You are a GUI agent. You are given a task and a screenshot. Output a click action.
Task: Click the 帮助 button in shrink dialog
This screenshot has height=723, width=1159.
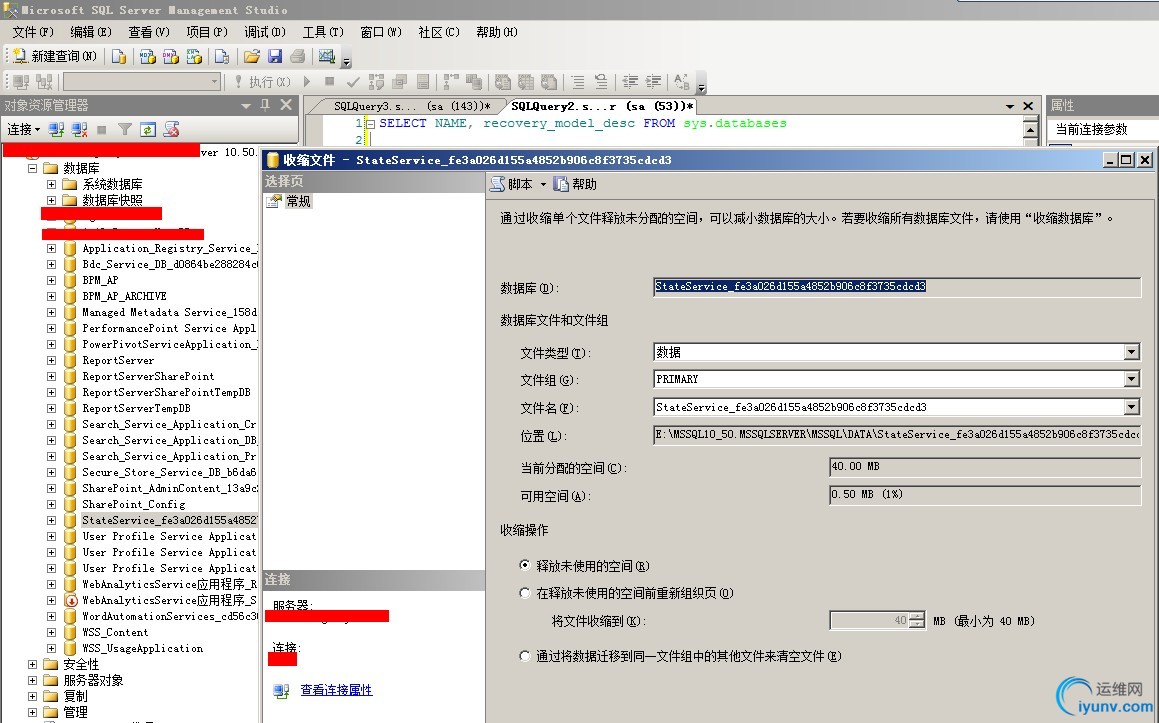576,184
